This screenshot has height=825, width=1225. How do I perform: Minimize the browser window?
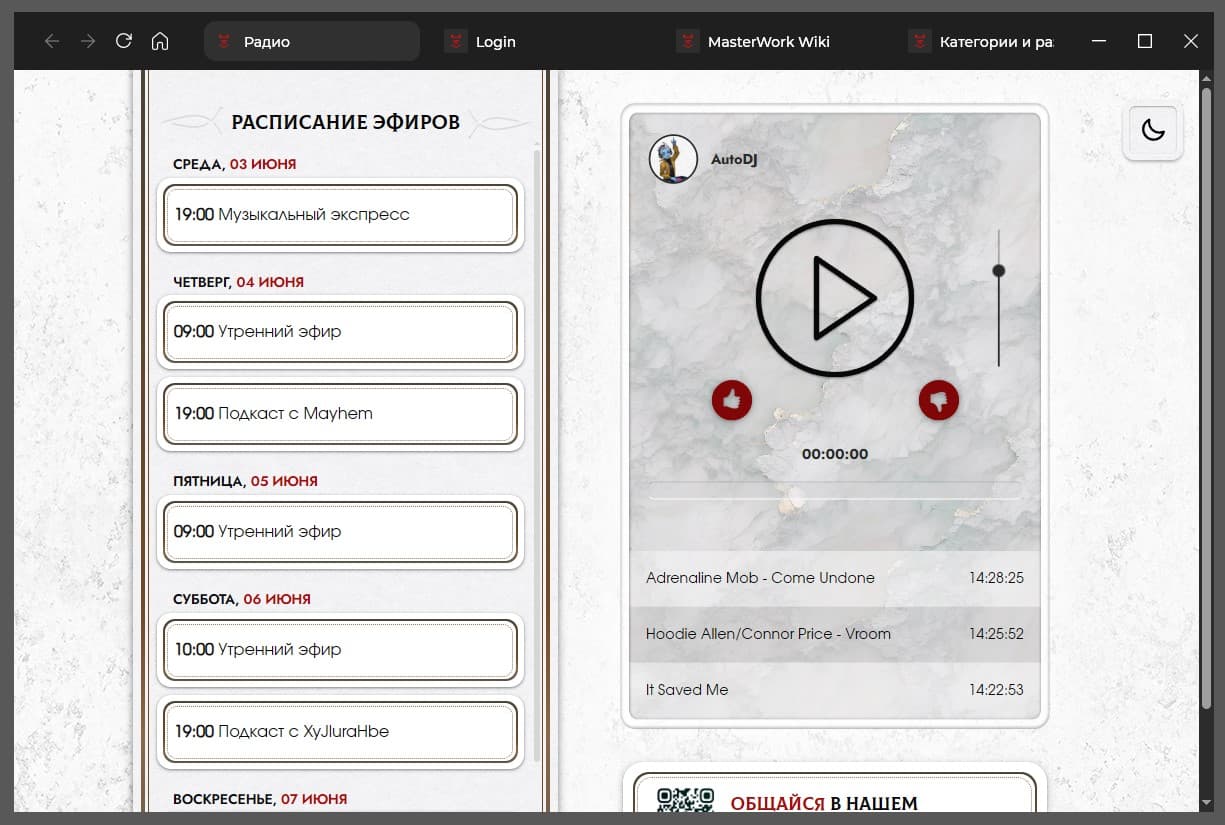pyautogui.click(x=1100, y=41)
